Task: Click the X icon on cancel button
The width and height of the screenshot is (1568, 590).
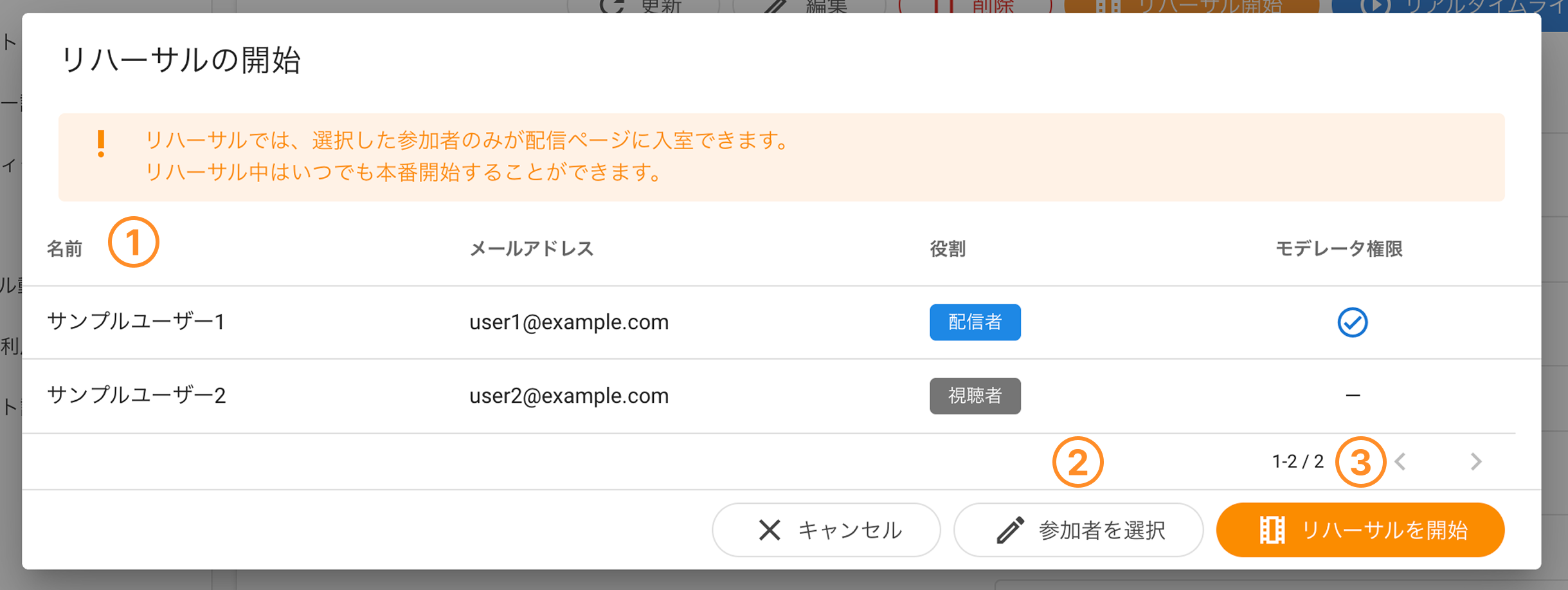Action: coord(769,530)
